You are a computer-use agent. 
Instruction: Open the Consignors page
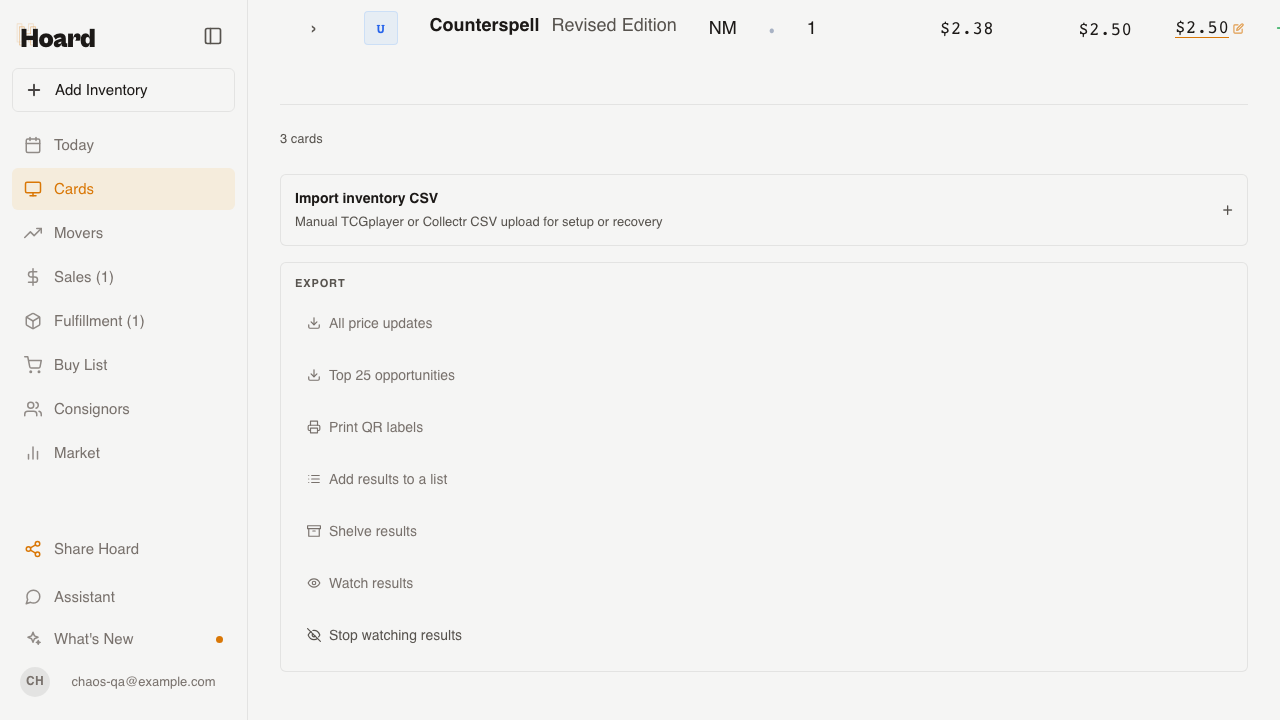[123, 409]
